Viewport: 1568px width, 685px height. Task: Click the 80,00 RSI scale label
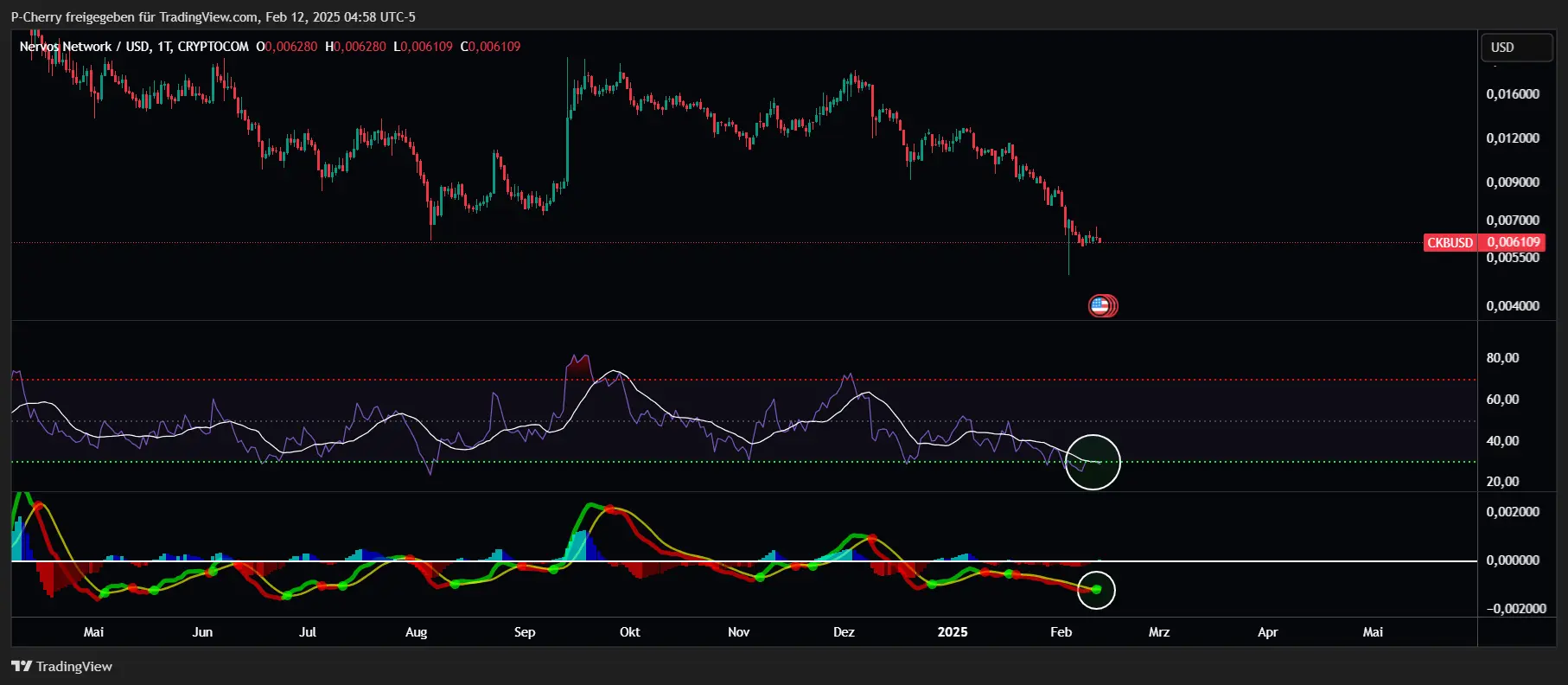coord(1502,358)
